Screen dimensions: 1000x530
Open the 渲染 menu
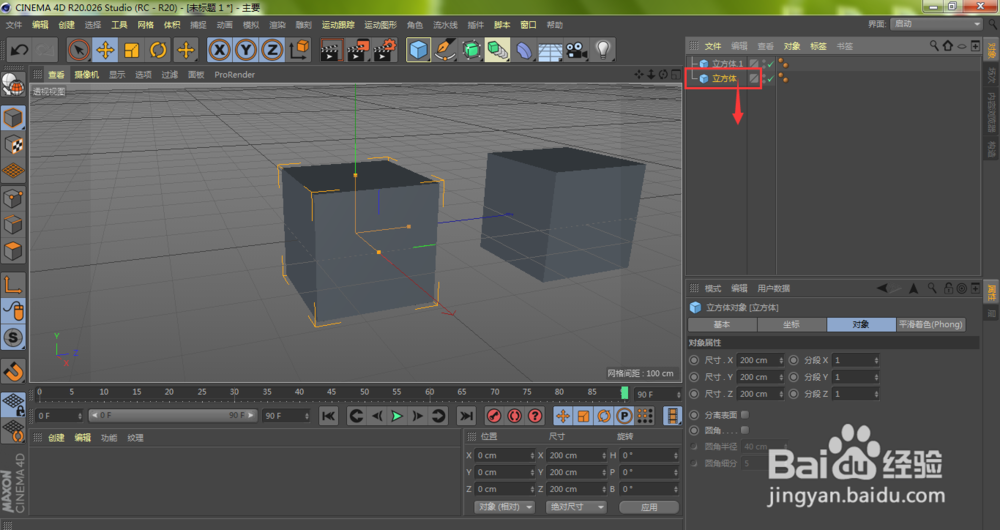[x=277, y=25]
